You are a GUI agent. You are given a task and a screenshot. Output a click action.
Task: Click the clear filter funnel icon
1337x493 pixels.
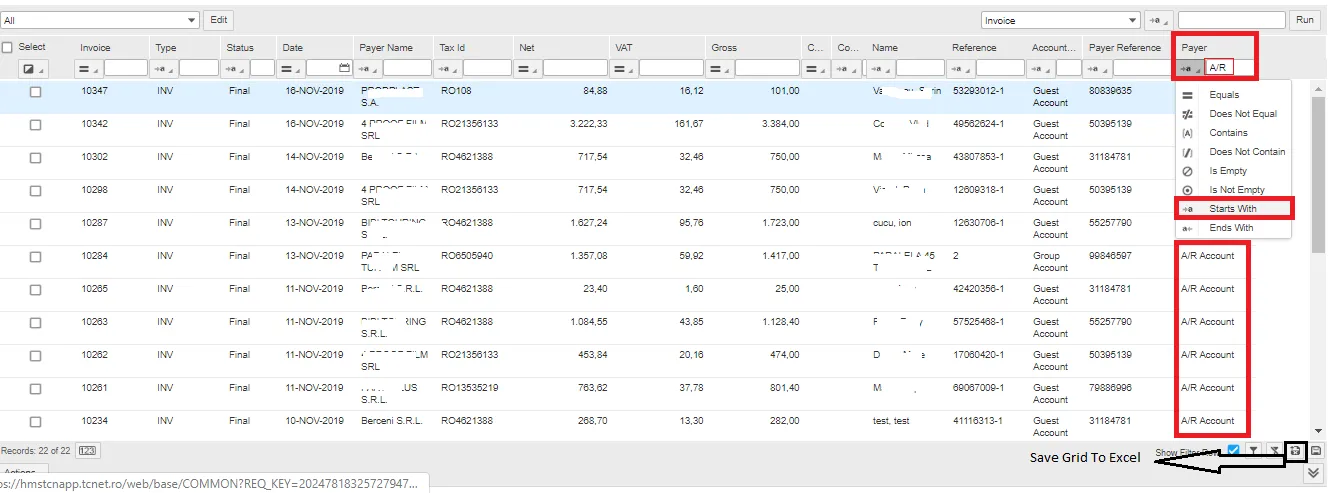1275,451
